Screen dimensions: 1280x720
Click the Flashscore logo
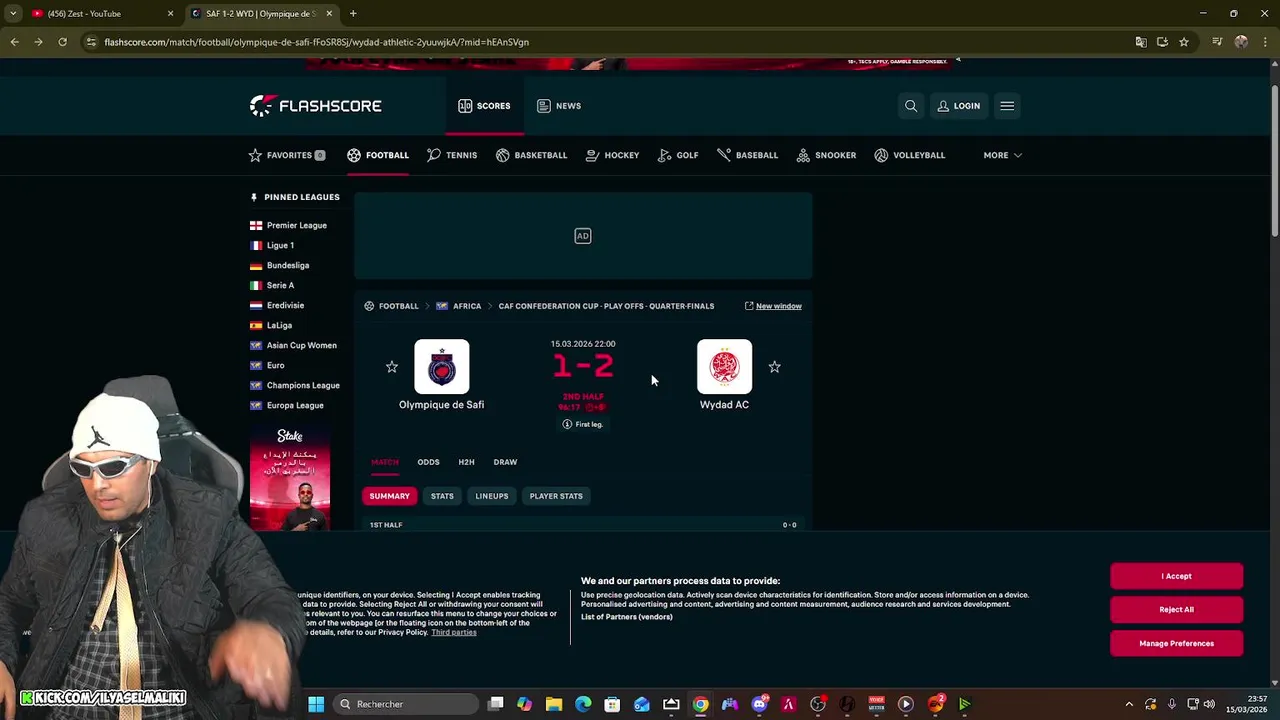coord(315,106)
